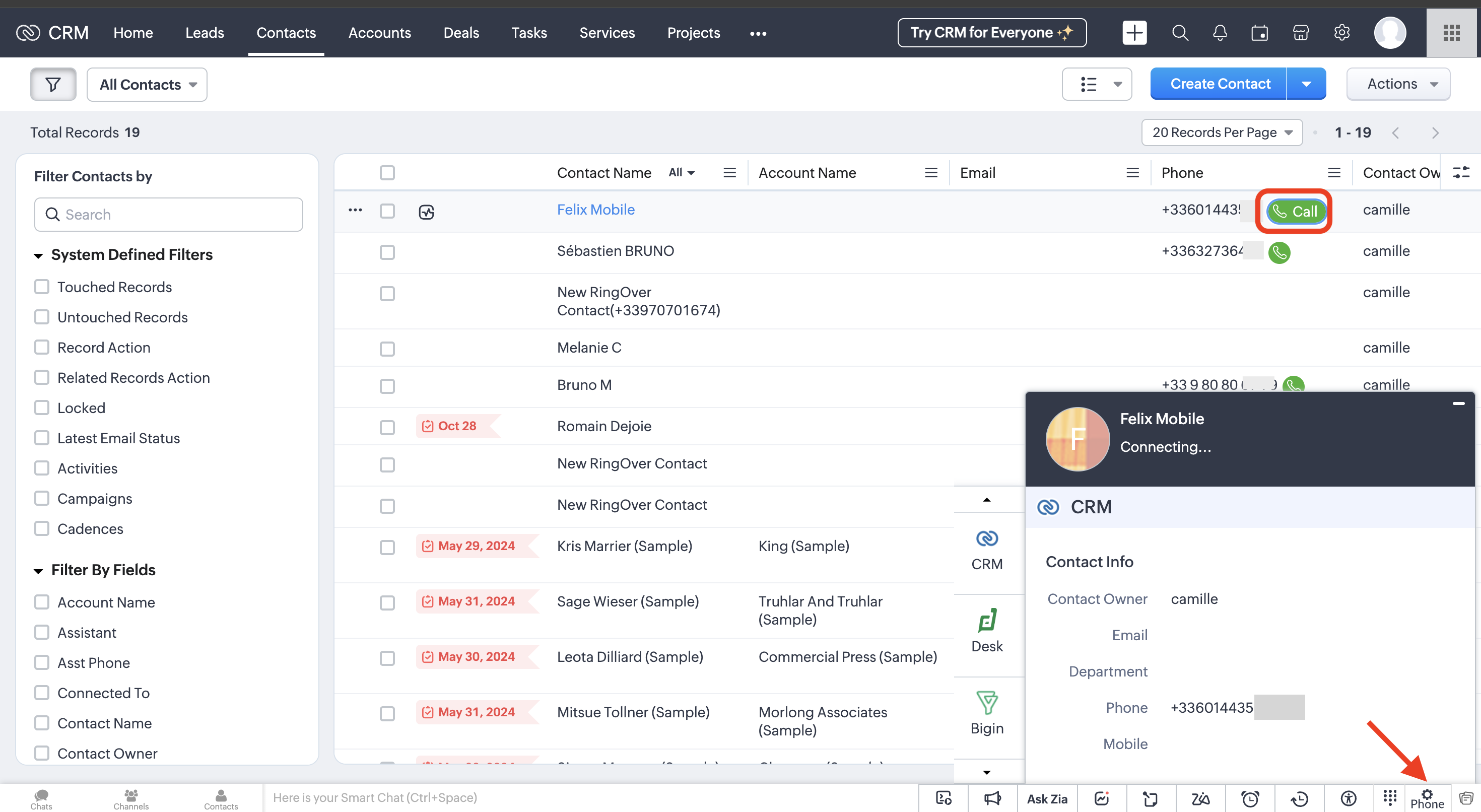
Task: Open the Actions dropdown
Action: (1398, 84)
